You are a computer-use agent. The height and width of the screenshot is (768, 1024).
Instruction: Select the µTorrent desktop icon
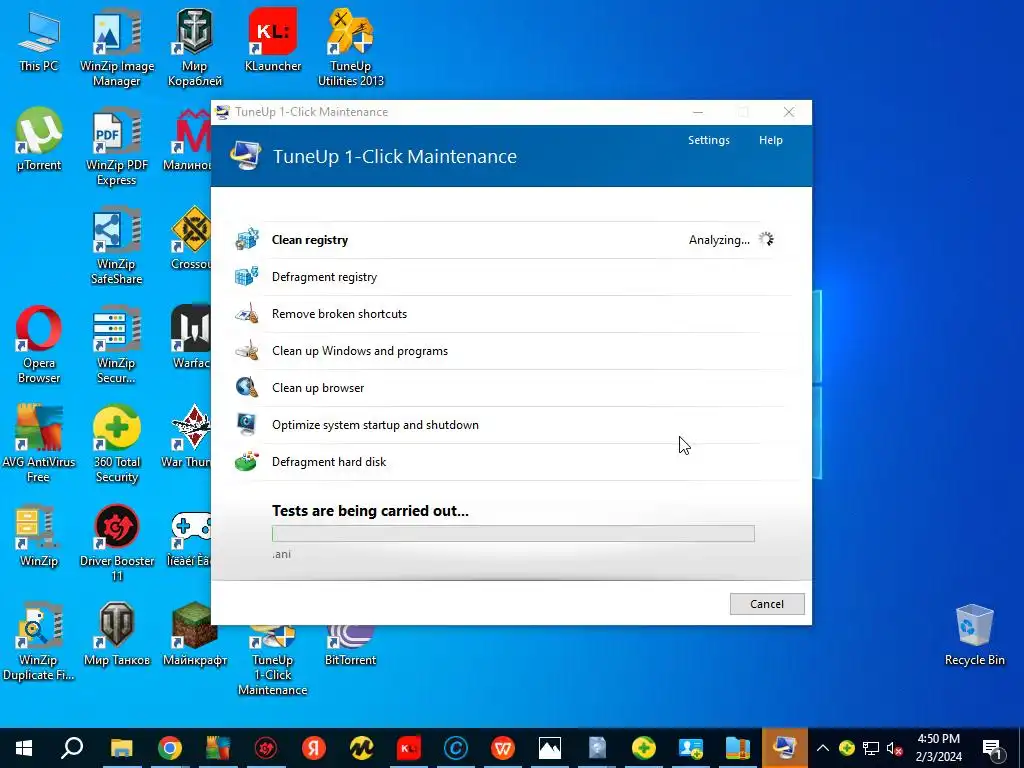point(39,140)
